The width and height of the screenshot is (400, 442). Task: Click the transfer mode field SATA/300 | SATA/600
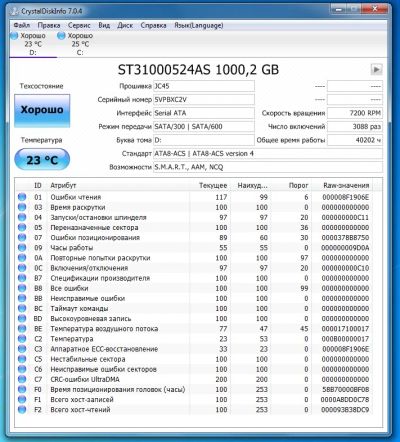pyautogui.click(x=204, y=126)
